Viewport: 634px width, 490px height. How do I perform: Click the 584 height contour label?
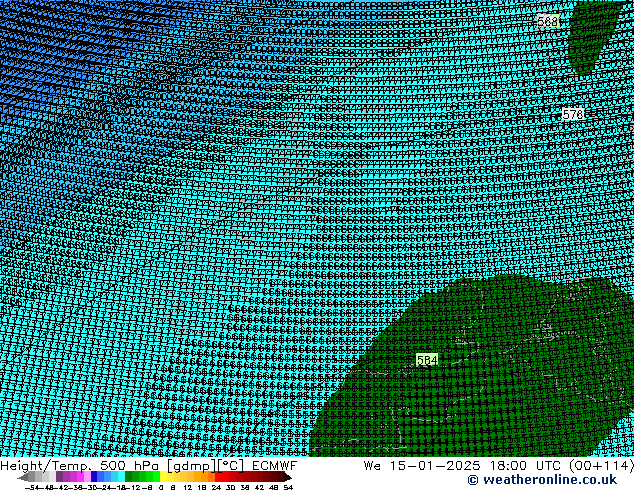point(427,359)
